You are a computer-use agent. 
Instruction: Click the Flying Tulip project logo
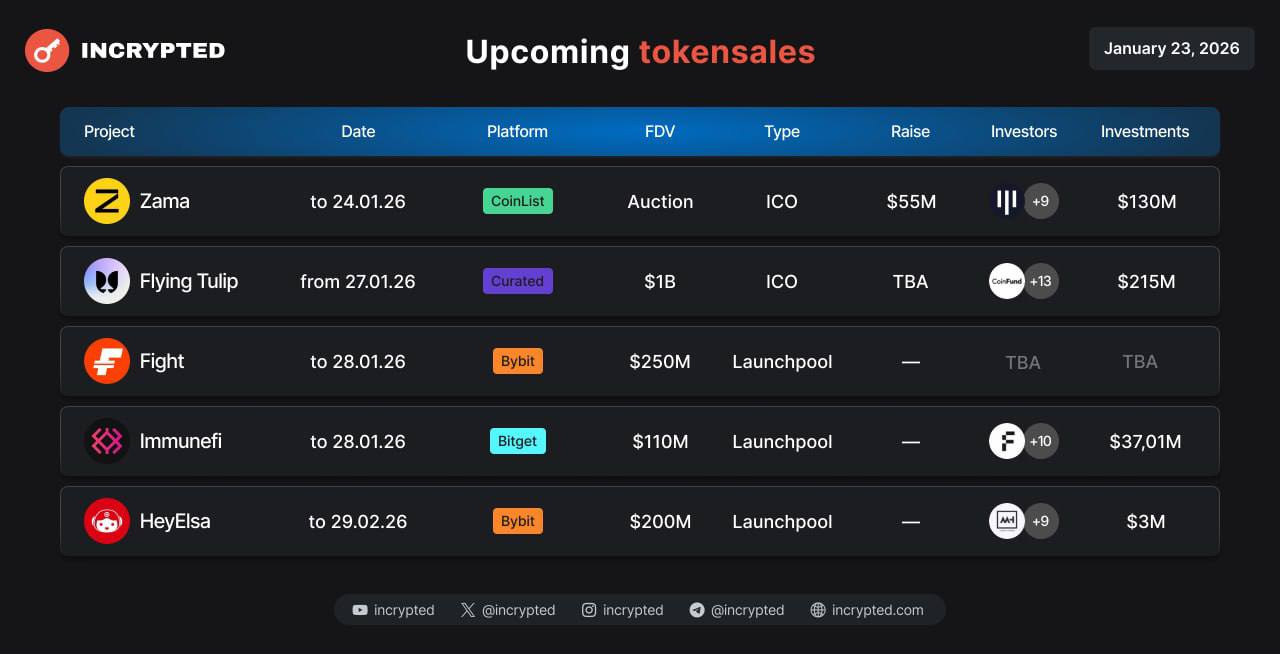(x=107, y=281)
